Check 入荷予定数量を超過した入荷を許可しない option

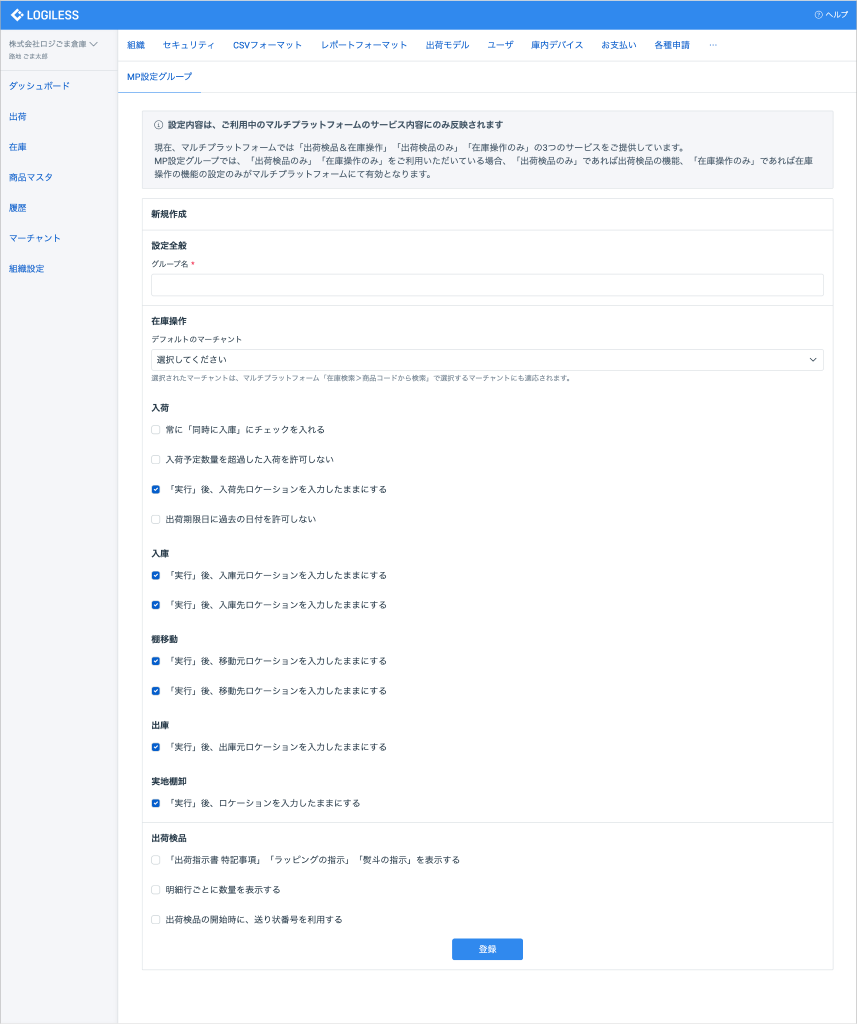click(x=156, y=460)
